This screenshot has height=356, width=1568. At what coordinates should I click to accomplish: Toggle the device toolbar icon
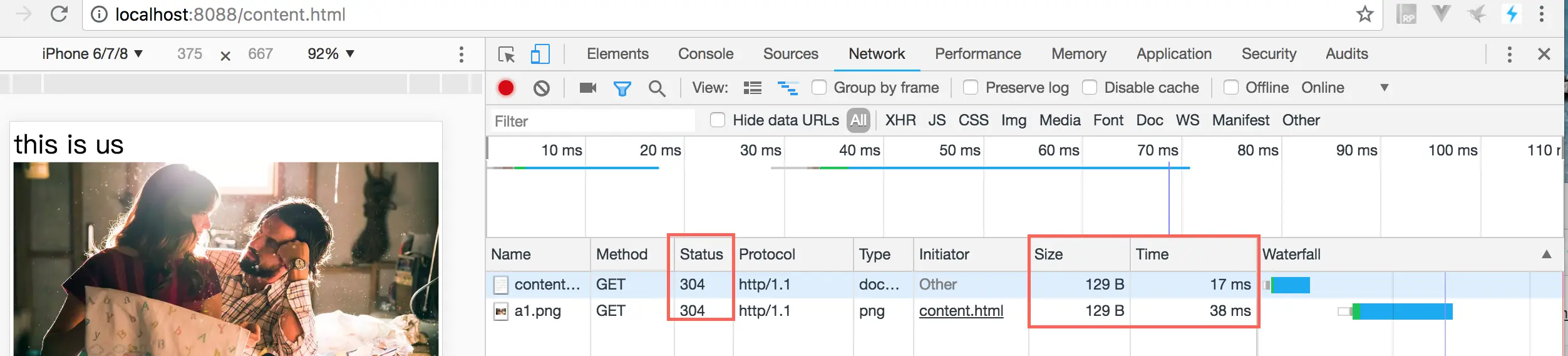coord(540,55)
